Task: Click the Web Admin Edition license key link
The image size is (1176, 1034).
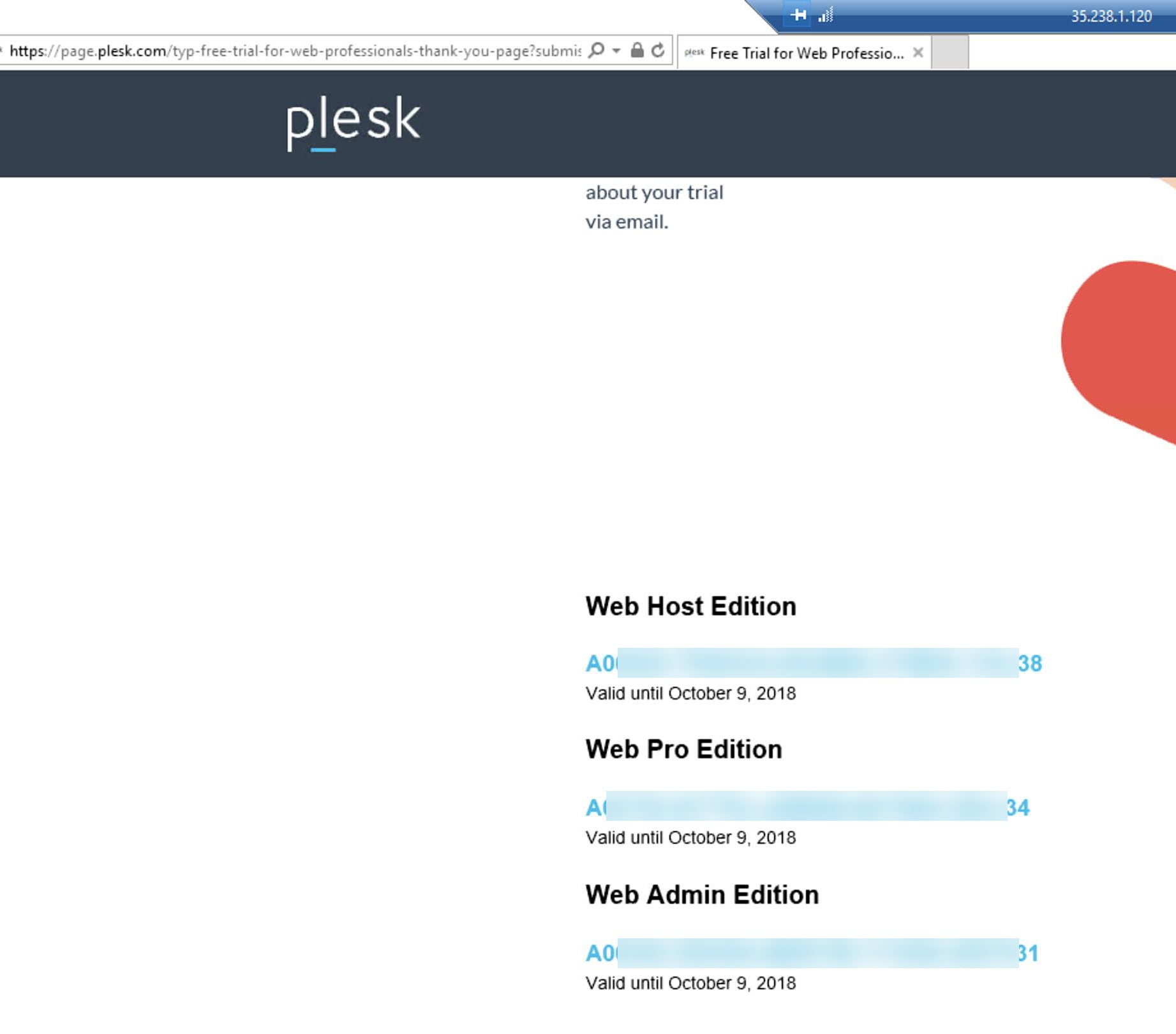Action: click(x=812, y=953)
